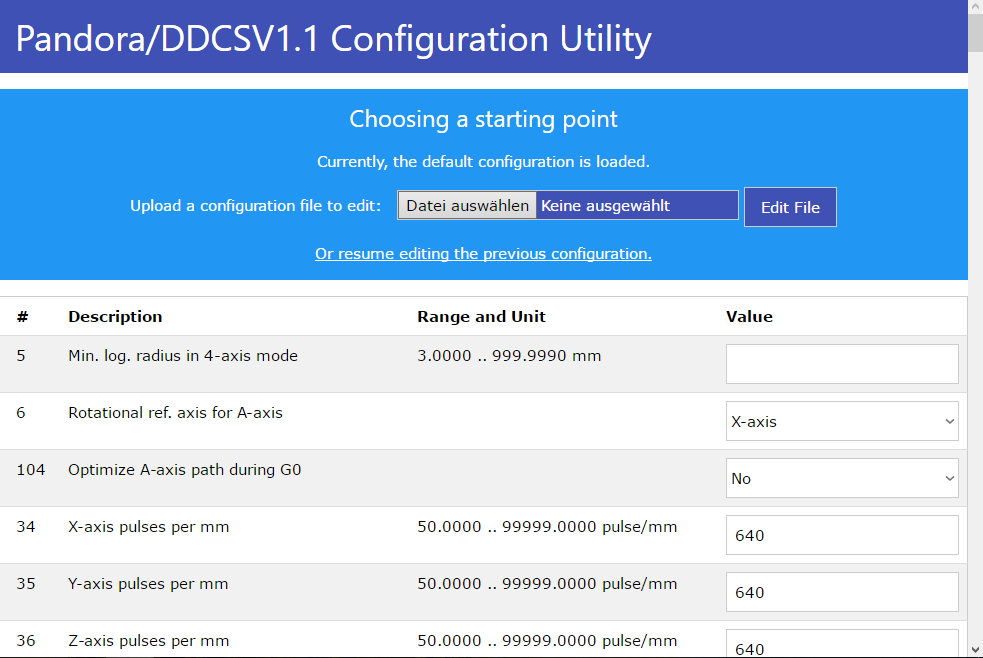Click the scrollbar down arrow
Viewport: 983px width, 658px height.
point(975,650)
